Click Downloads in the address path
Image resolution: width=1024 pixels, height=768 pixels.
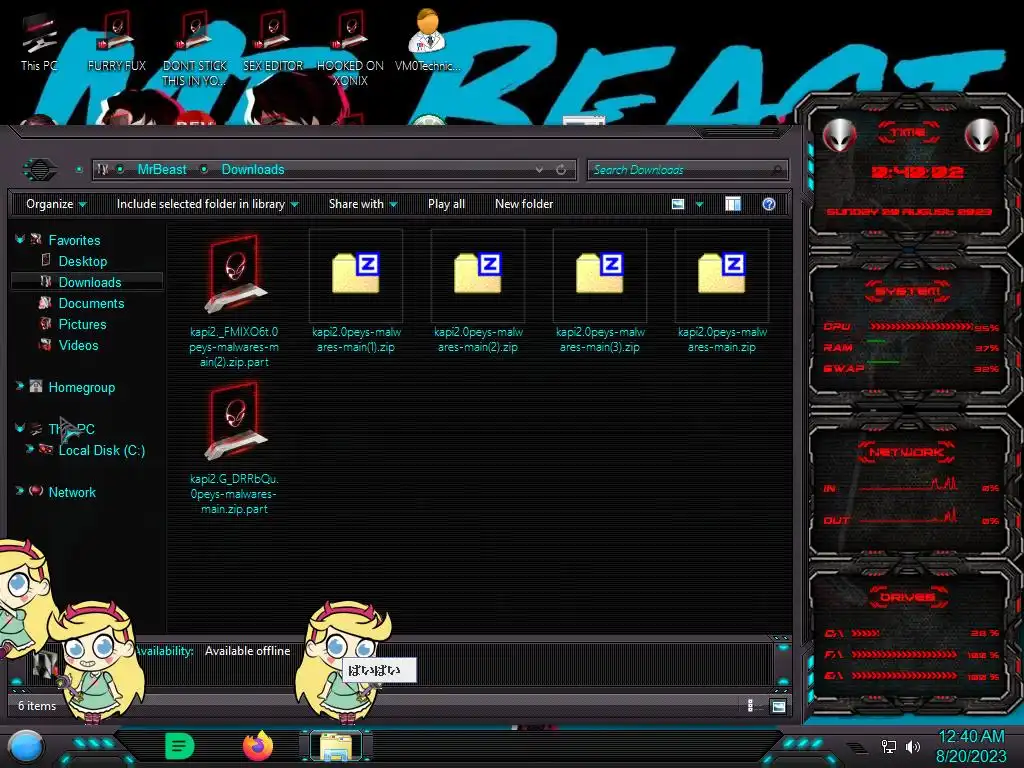click(x=253, y=170)
